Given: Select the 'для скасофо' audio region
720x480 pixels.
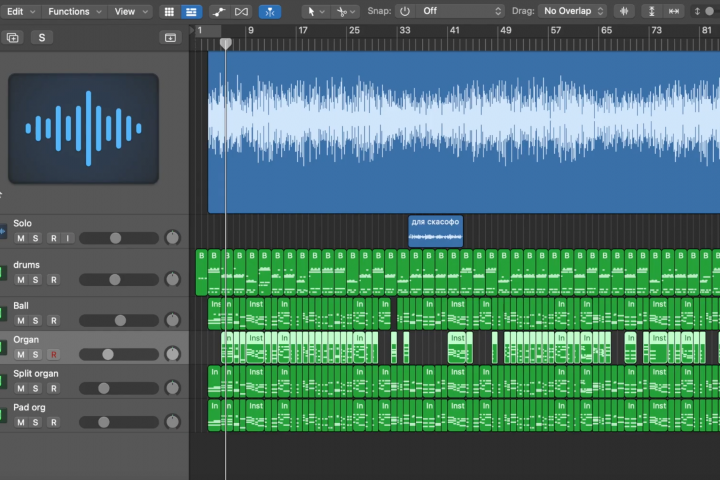Looking at the screenshot, I should pyautogui.click(x=435, y=231).
